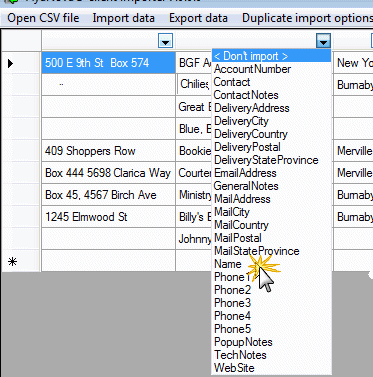Select DeliveryStateProvince option
The height and width of the screenshot is (377, 373).
[271, 160]
